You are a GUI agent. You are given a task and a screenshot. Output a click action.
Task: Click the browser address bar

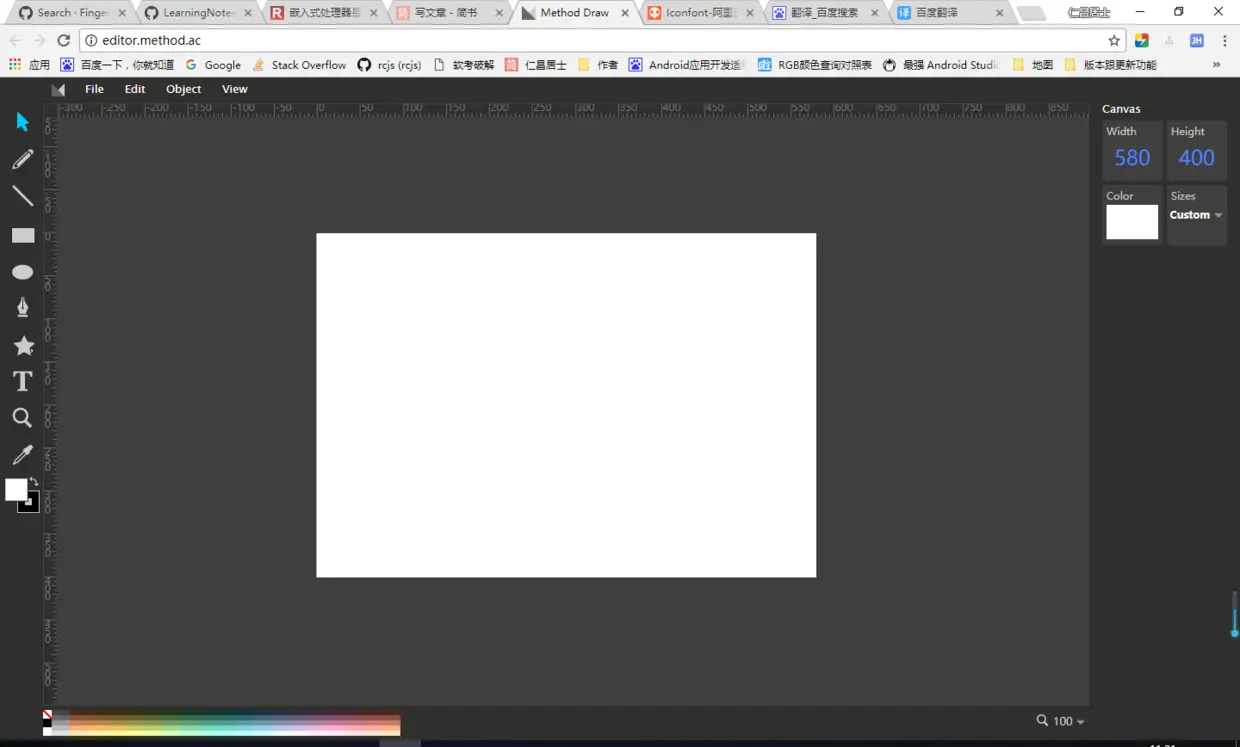[600, 41]
